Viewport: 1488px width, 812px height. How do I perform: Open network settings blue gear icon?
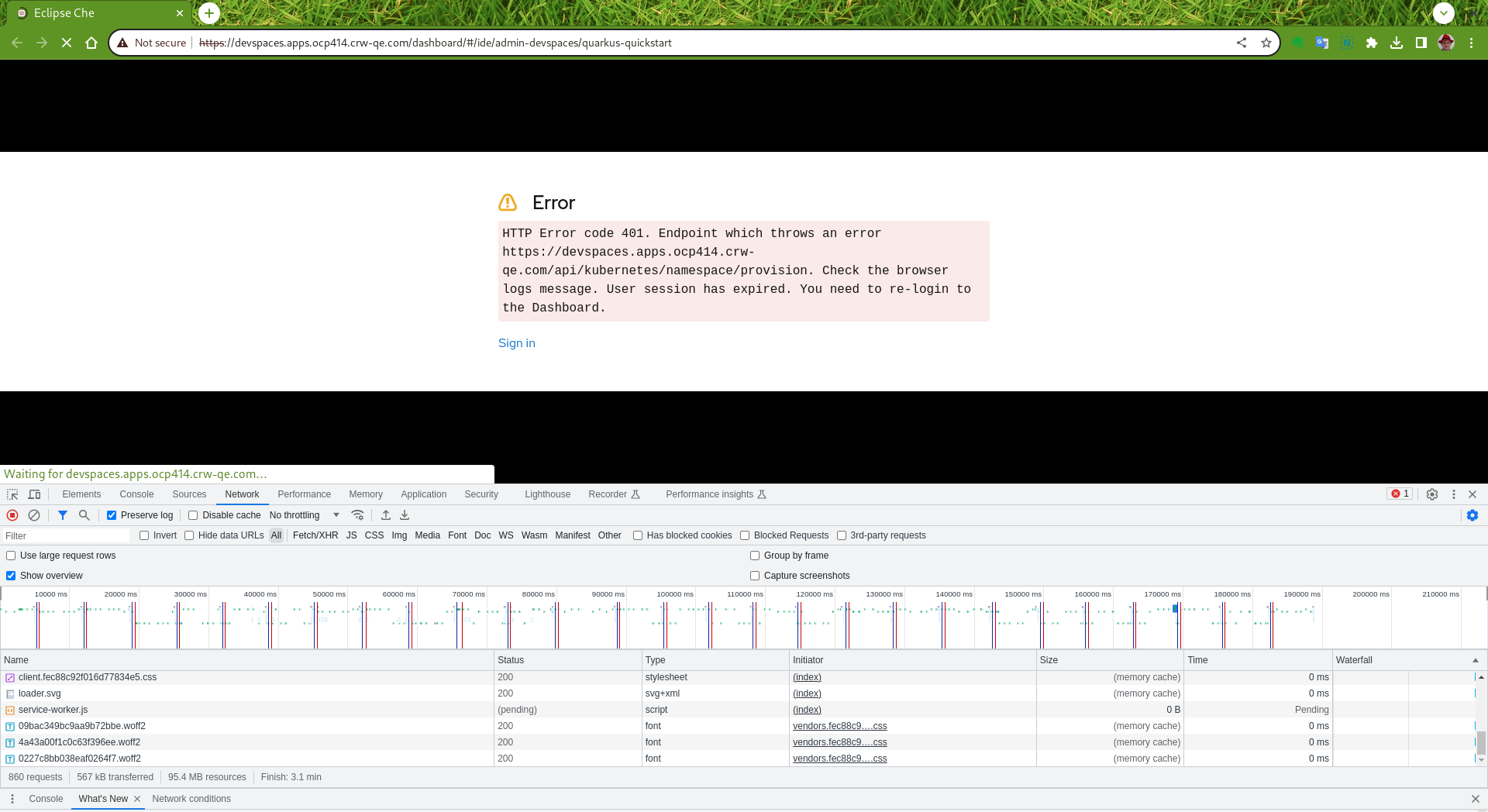[1472, 515]
